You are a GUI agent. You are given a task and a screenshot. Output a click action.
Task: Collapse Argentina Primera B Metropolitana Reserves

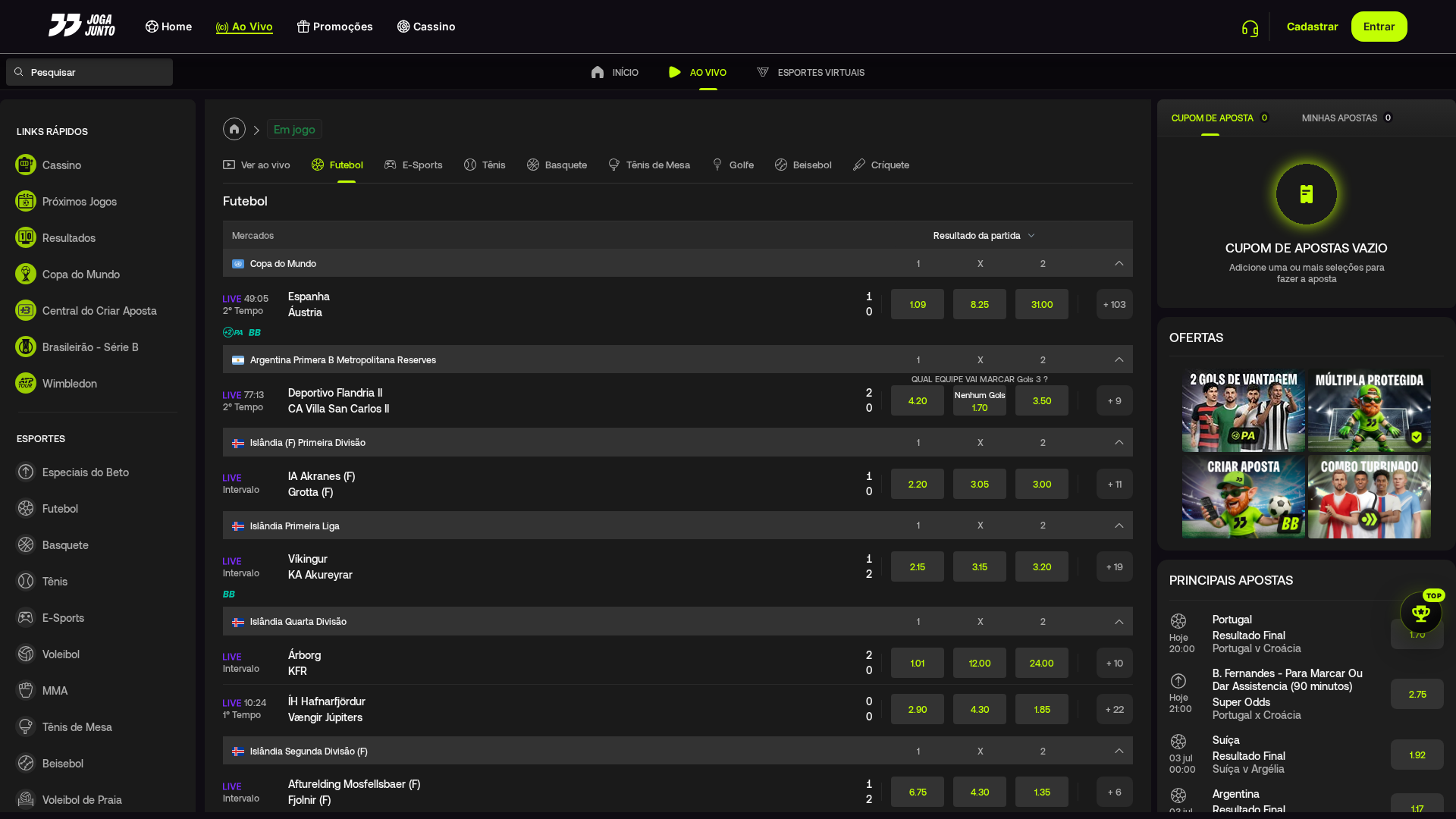click(x=1119, y=359)
